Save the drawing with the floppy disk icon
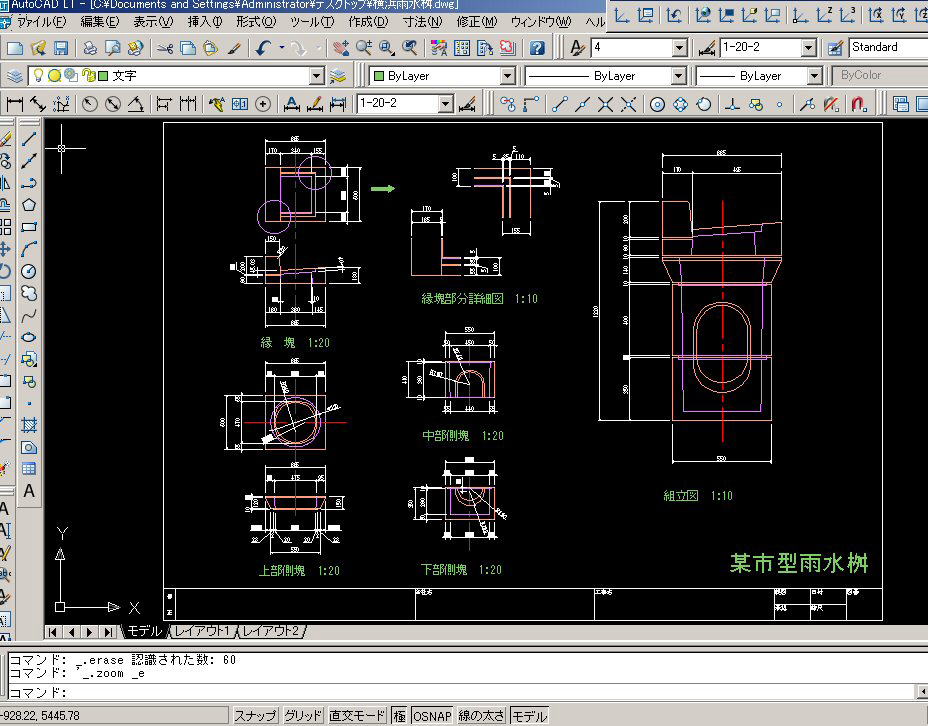 (61, 48)
